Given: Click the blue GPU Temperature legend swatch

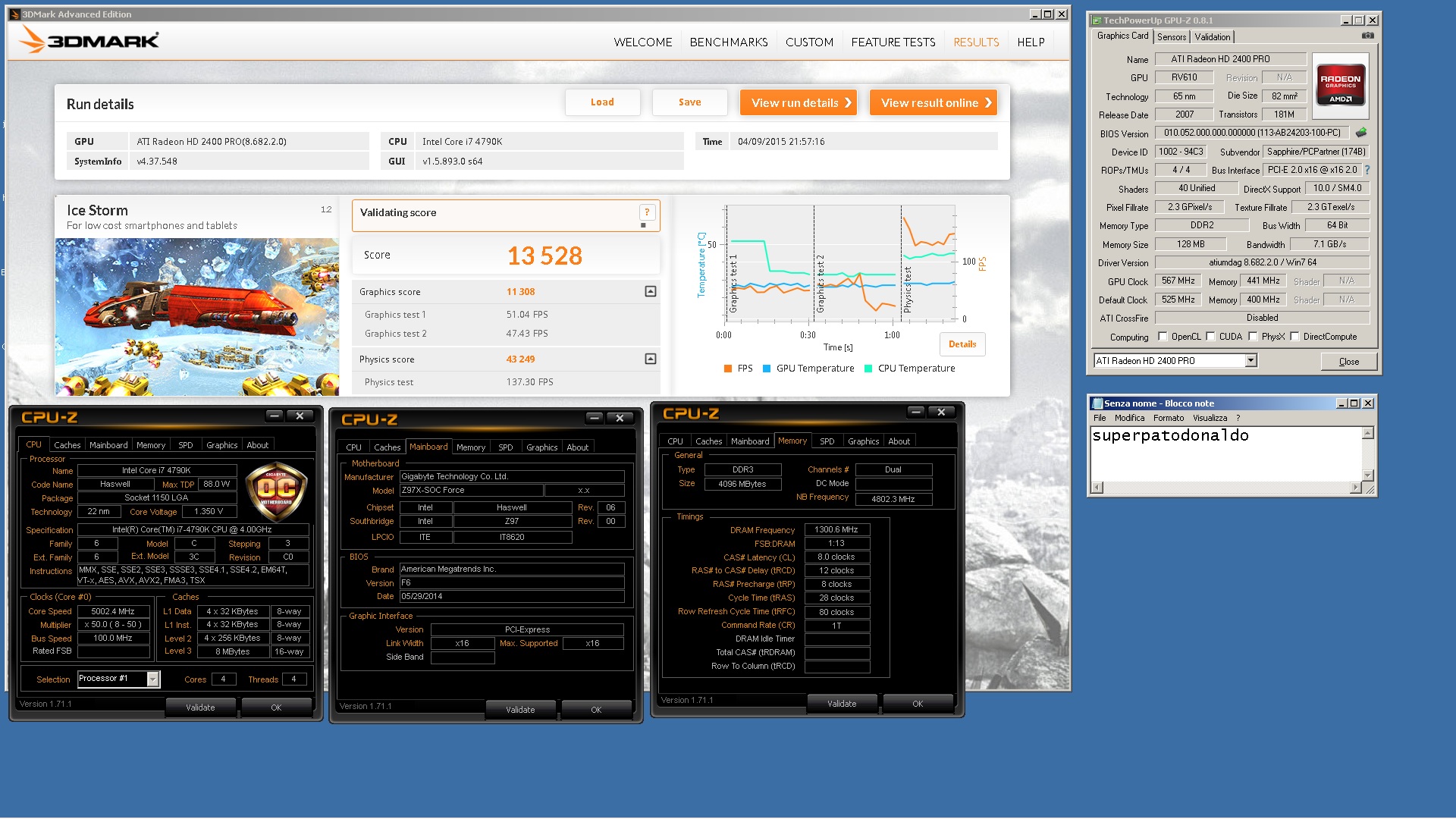Looking at the screenshot, I should [767, 369].
